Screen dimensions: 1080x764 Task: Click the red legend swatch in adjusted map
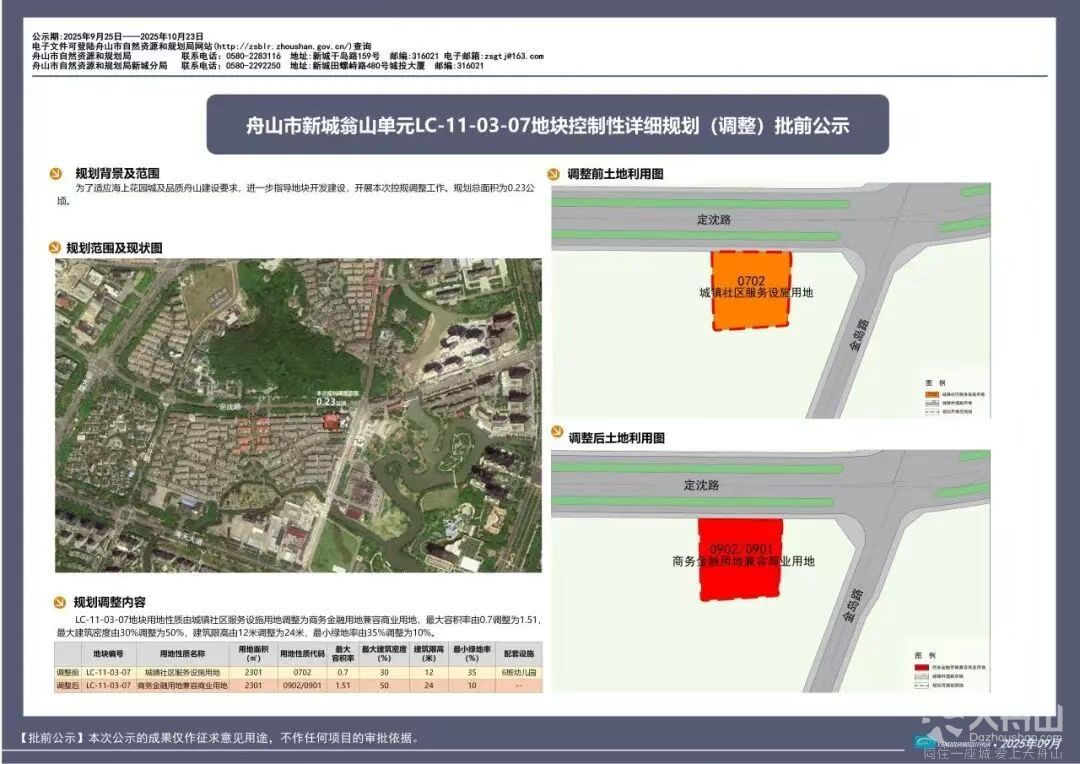coord(921,665)
